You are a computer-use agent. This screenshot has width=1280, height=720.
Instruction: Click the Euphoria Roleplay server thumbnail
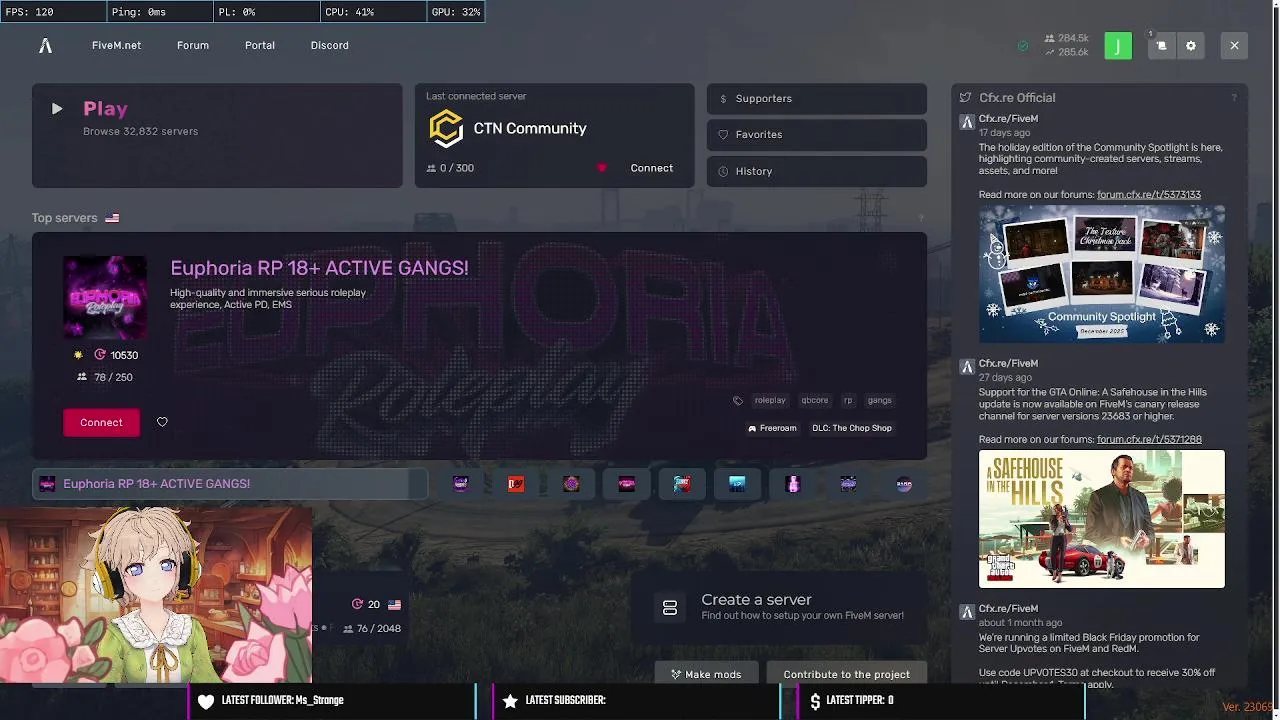pos(105,298)
